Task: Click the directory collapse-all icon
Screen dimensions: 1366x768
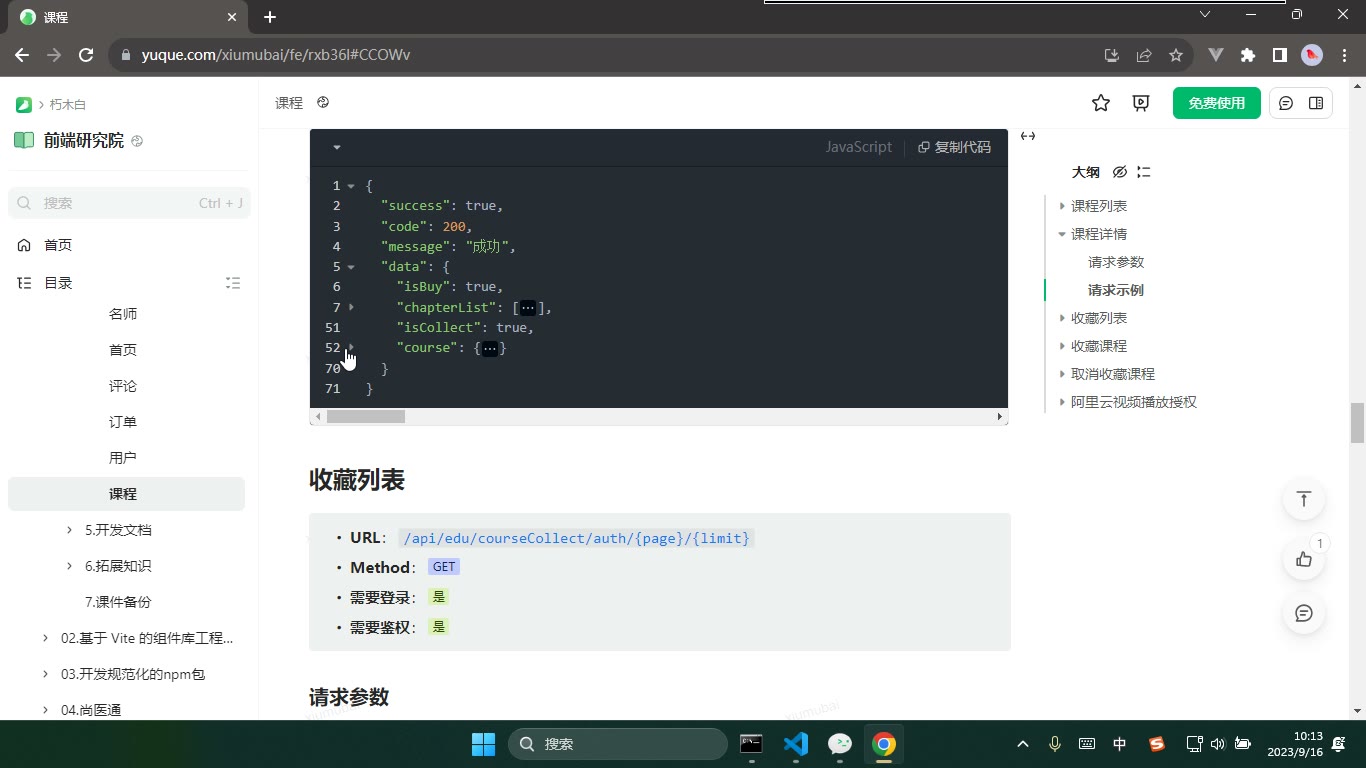Action: click(x=233, y=283)
